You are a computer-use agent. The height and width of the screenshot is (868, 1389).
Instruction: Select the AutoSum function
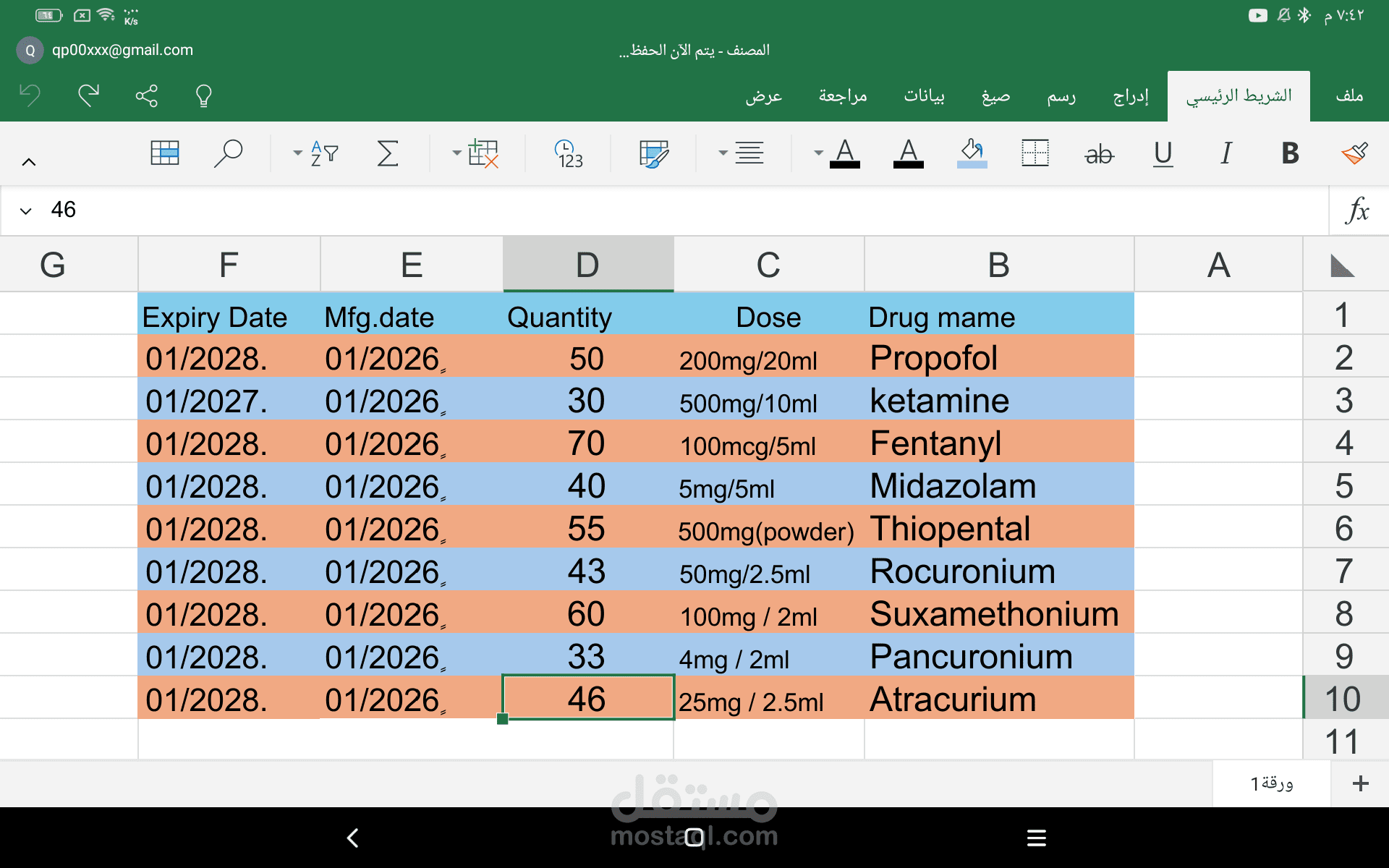(x=388, y=153)
